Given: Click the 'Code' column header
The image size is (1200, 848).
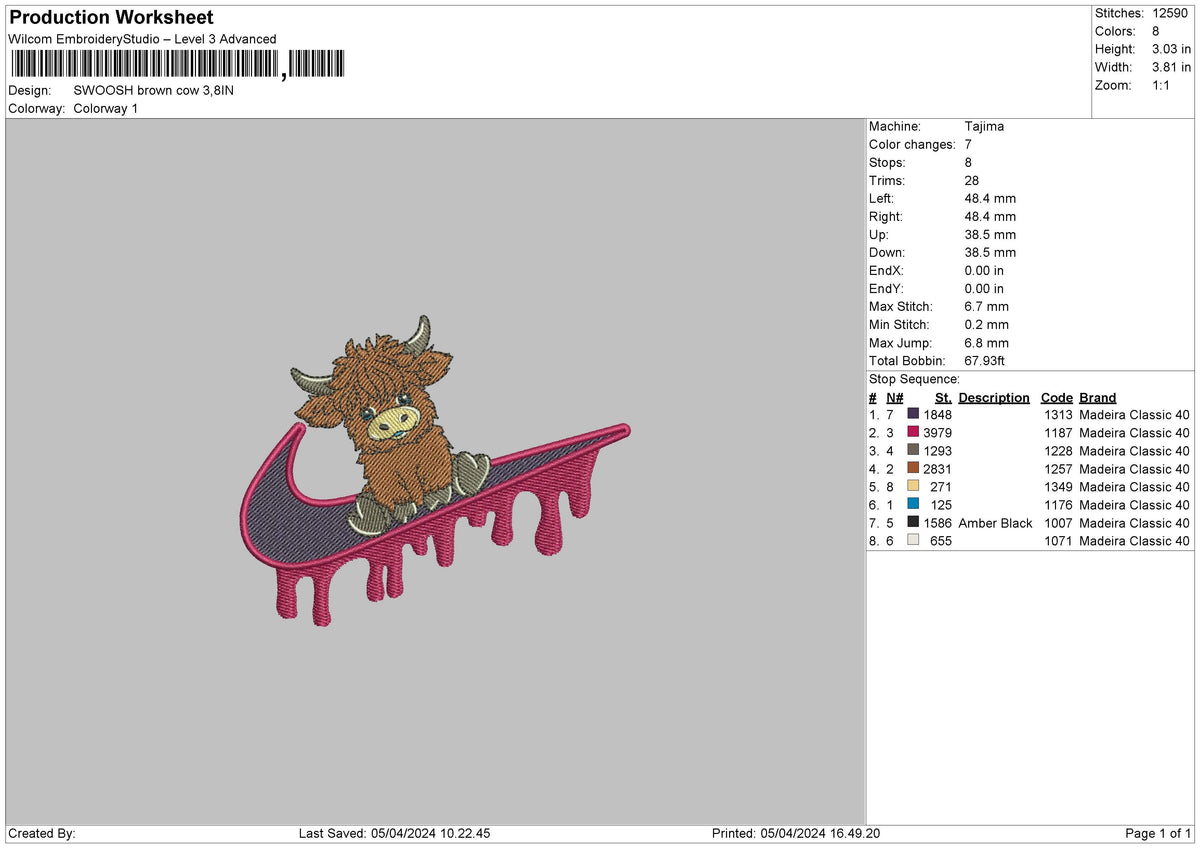Looking at the screenshot, I should 1056,397.
